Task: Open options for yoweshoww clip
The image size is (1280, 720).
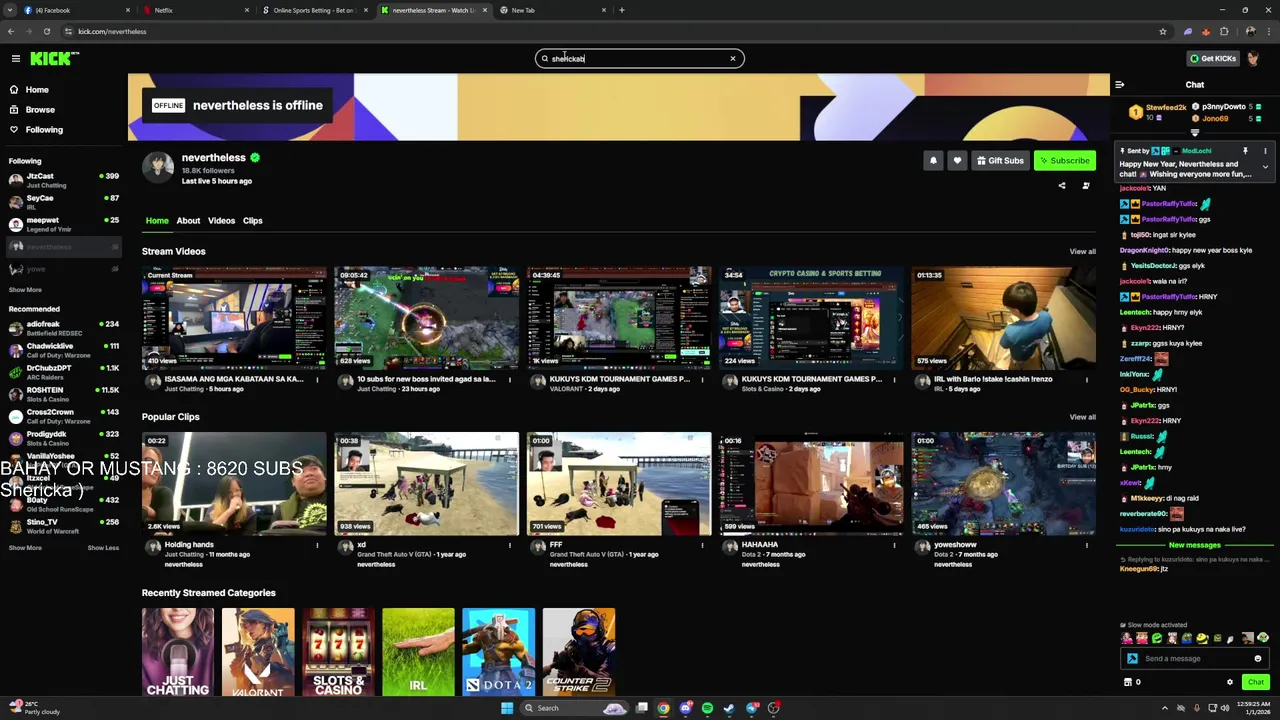Action: [1087, 545]
